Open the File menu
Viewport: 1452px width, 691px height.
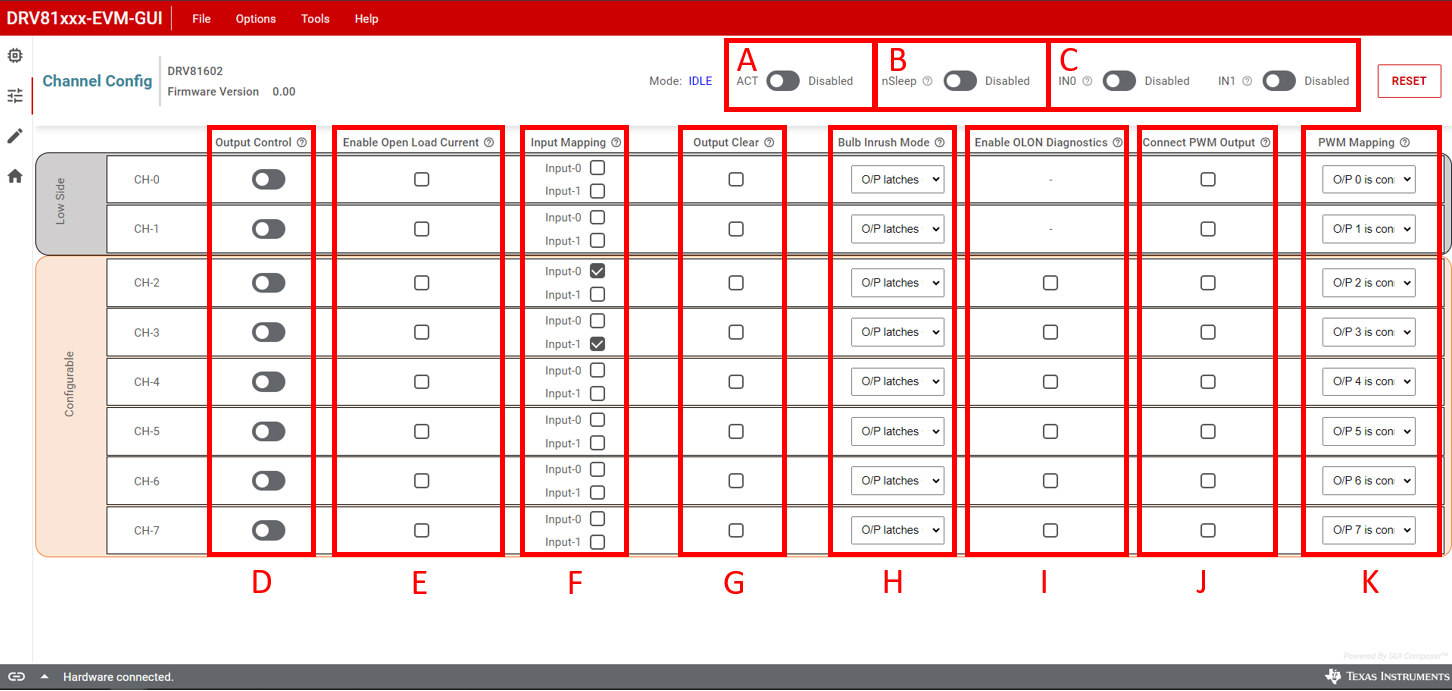[201, 18]
